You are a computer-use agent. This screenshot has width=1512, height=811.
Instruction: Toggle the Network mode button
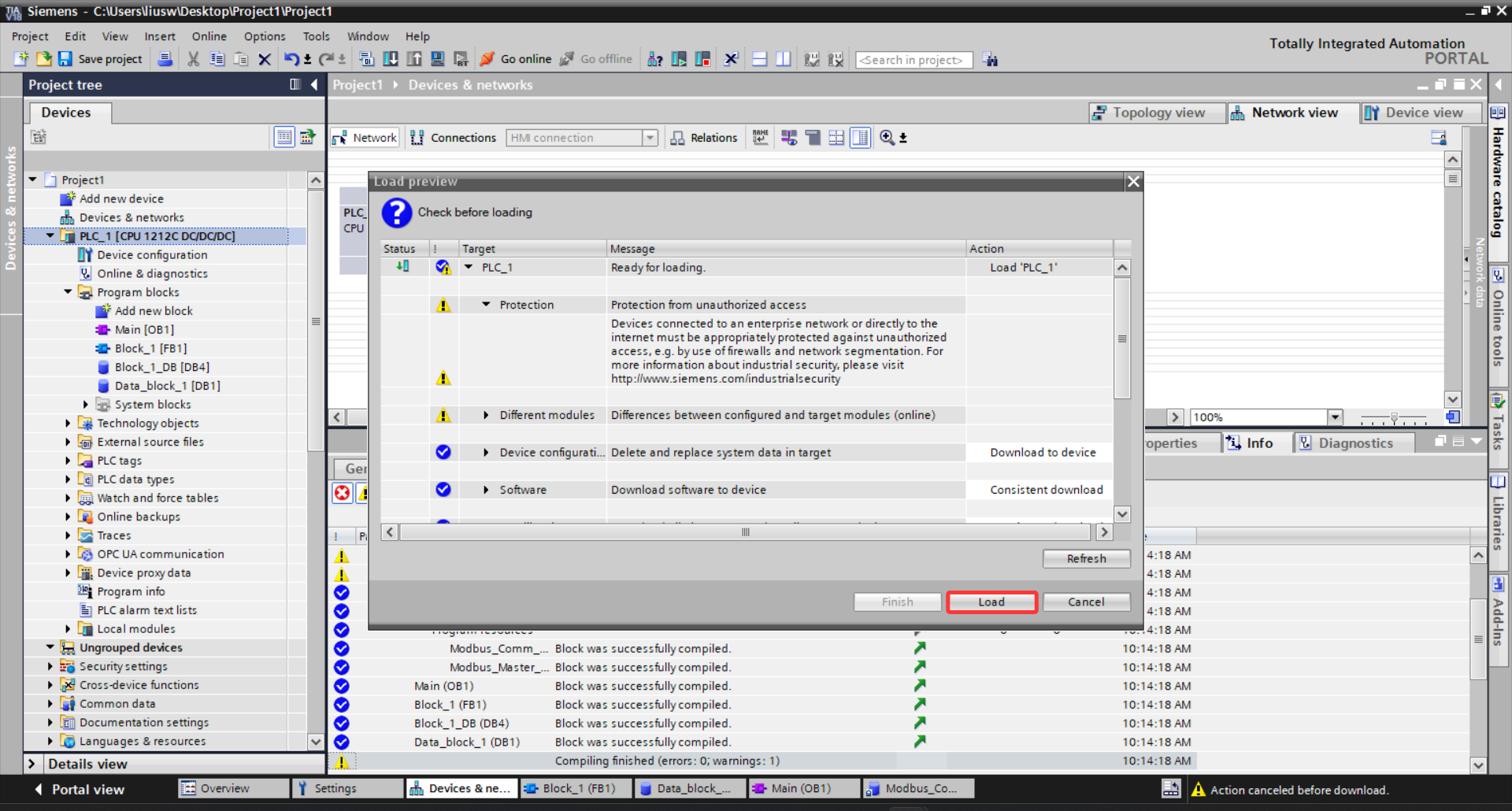coord(365,138)
